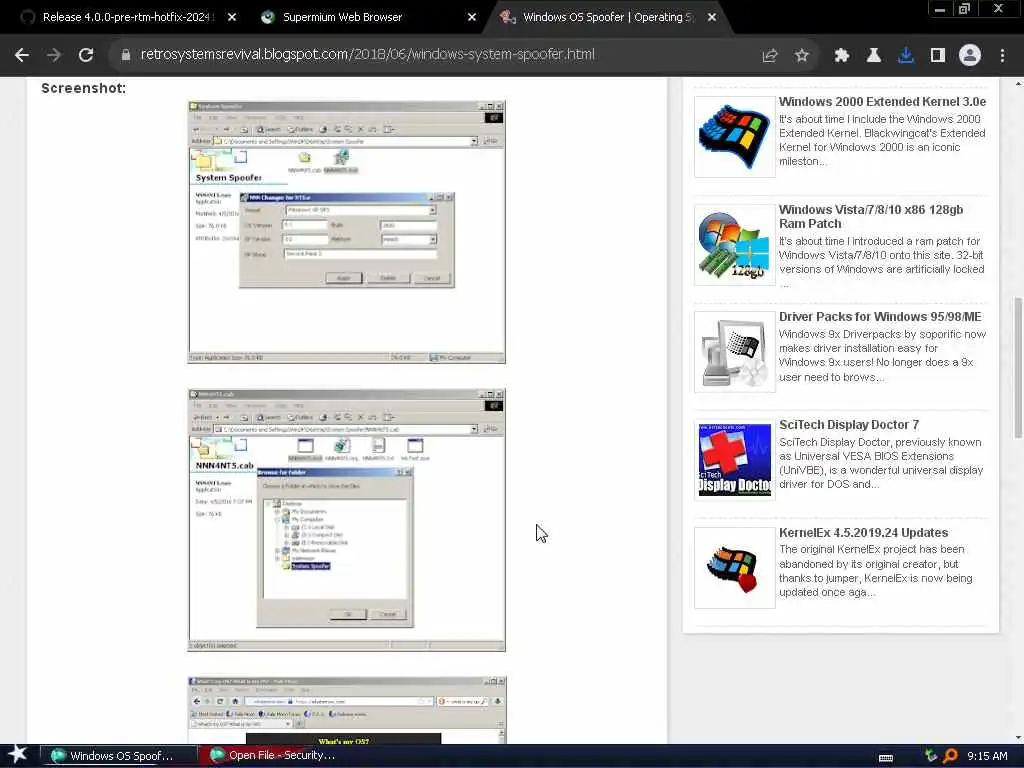This screenshot has width=1024, height=768.
Task: Close the Windows OS Spoofer tab
Action: click(712, 17)
